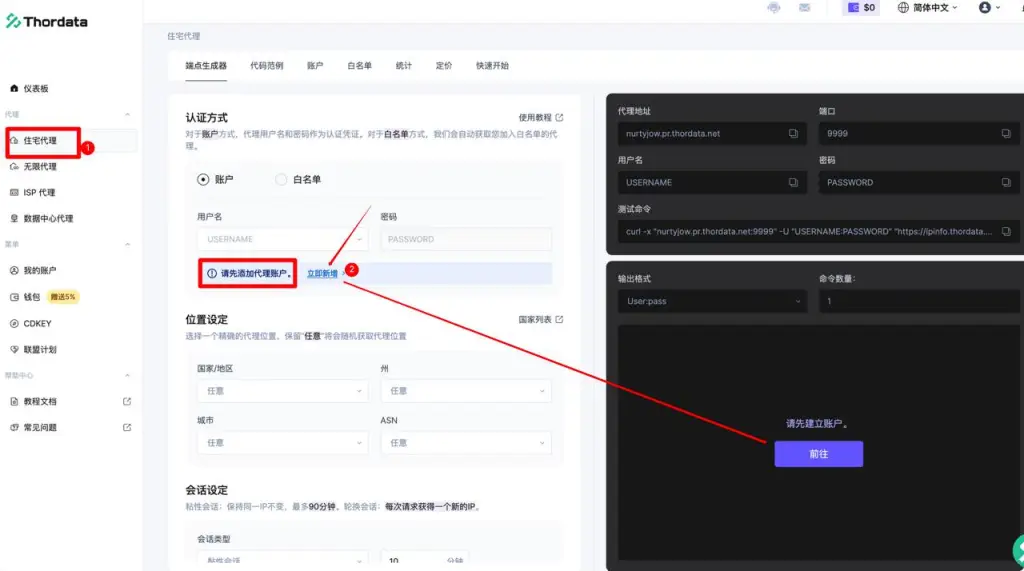Copy the 密码 PASSWORD value in dark panel
The height and width of the screenshot is (571, 1024).
(1006, 182)
